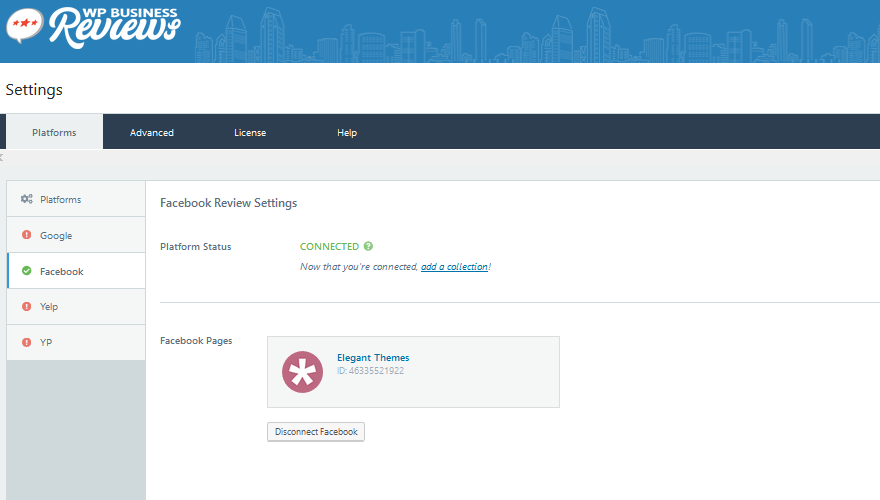Image resolution: width=880 pixels, height=500 pixels.
Task: Switch to the Platforms top tab
Action: pyautogui.click(x=54, y=132)
